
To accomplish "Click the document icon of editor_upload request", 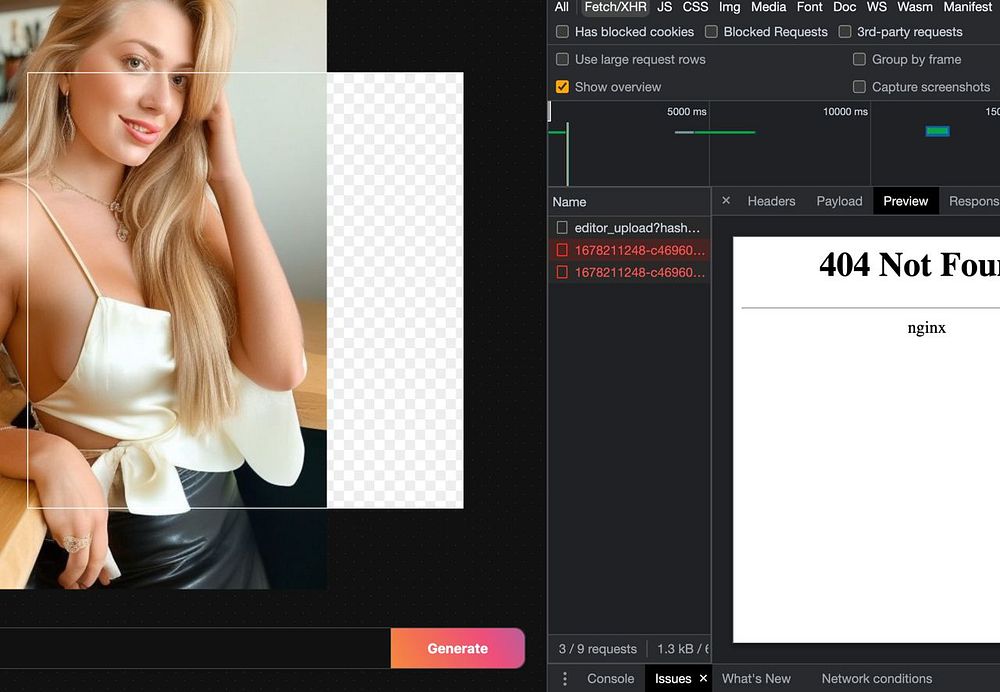I will (x=562, y=228).
